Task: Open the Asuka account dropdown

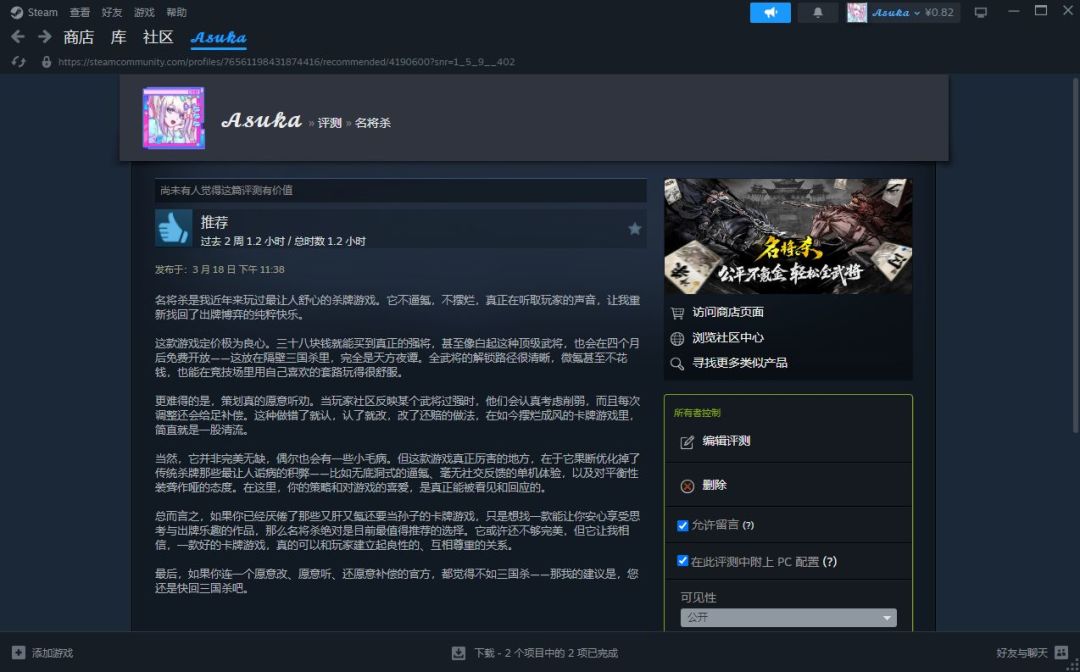Action: [895, 12]
